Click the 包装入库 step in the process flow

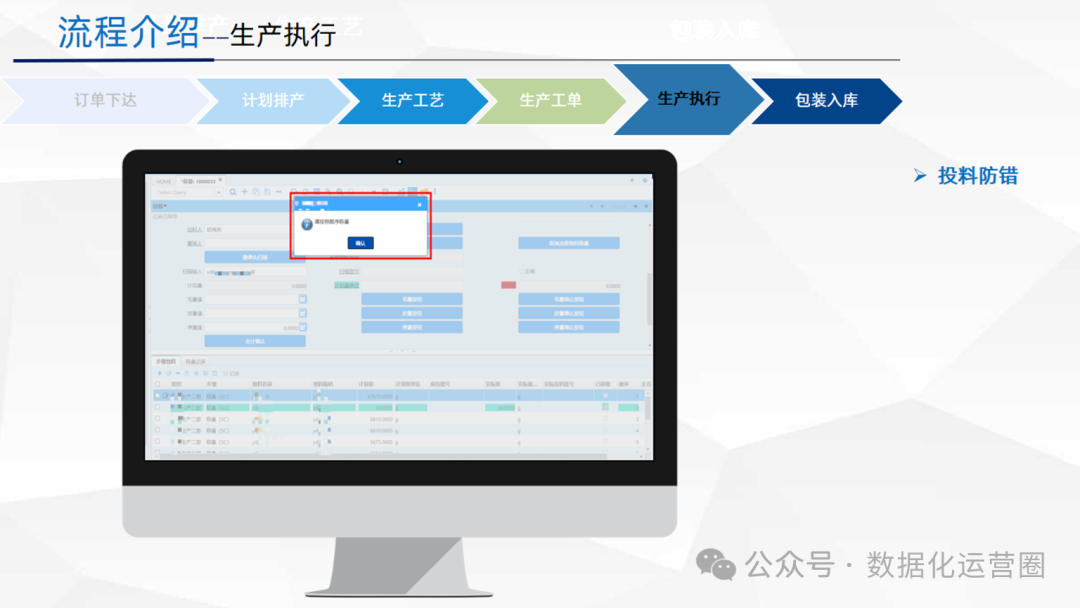[827, 101]
